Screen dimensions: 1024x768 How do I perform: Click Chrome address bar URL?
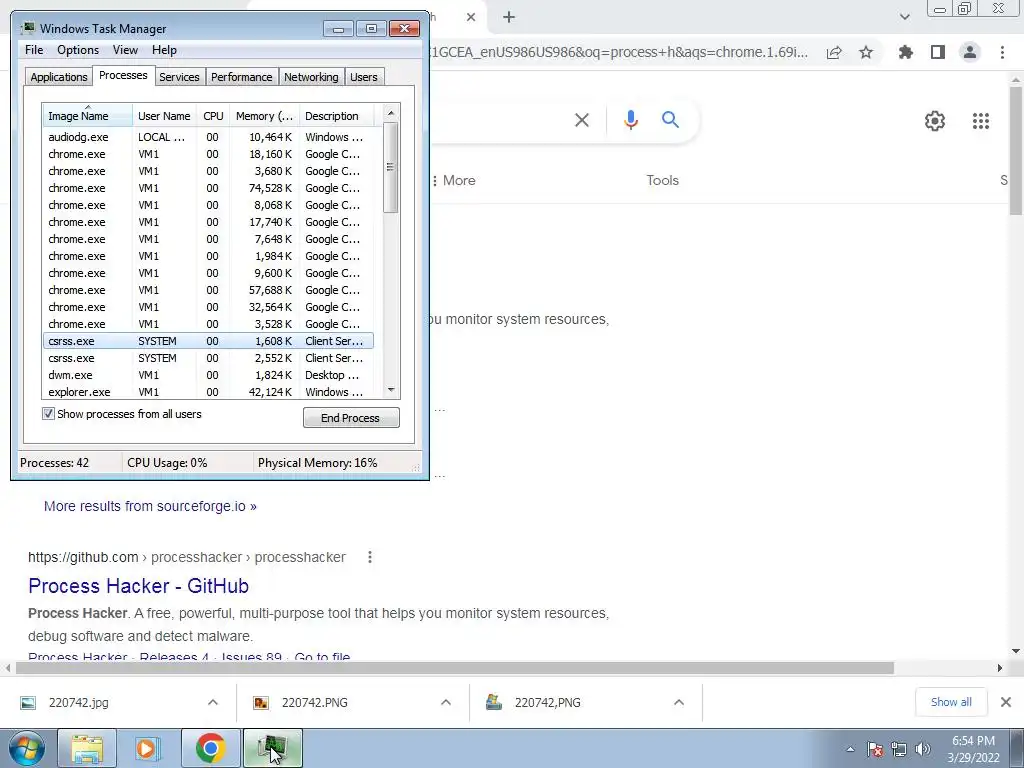pyautogui.click(x=618, y=52)
